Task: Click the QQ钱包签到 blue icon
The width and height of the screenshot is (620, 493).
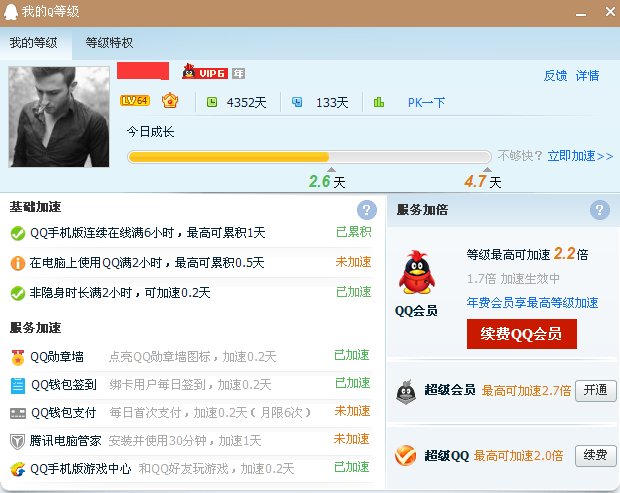Action: click(18, 386)
